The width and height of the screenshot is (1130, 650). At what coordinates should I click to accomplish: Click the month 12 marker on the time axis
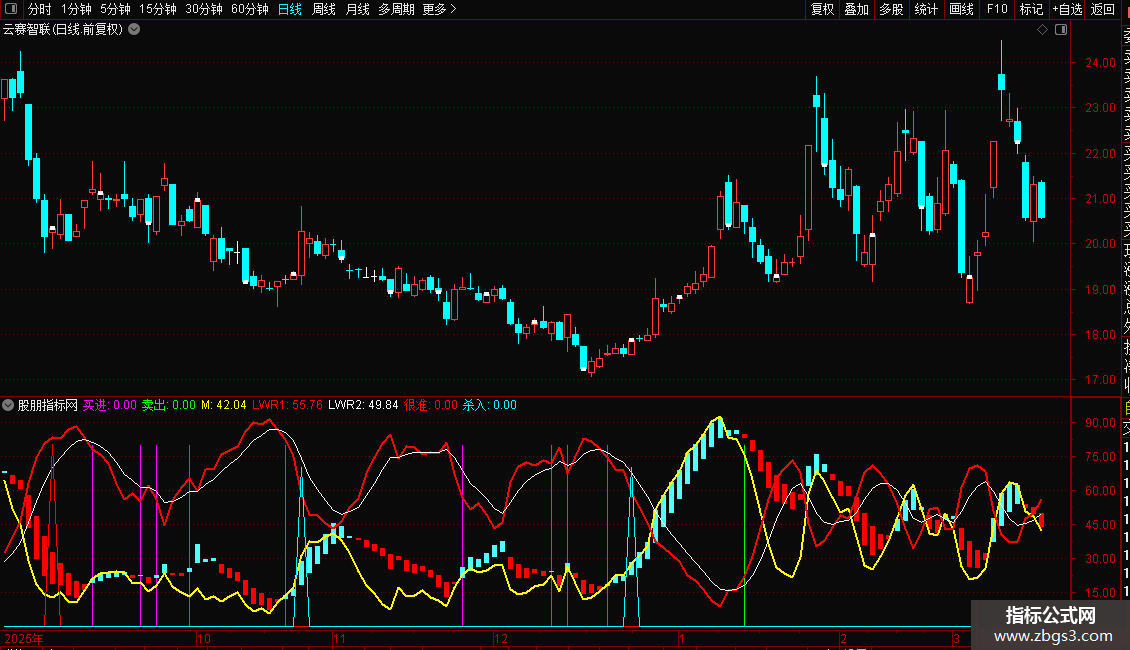coord(501,638)
